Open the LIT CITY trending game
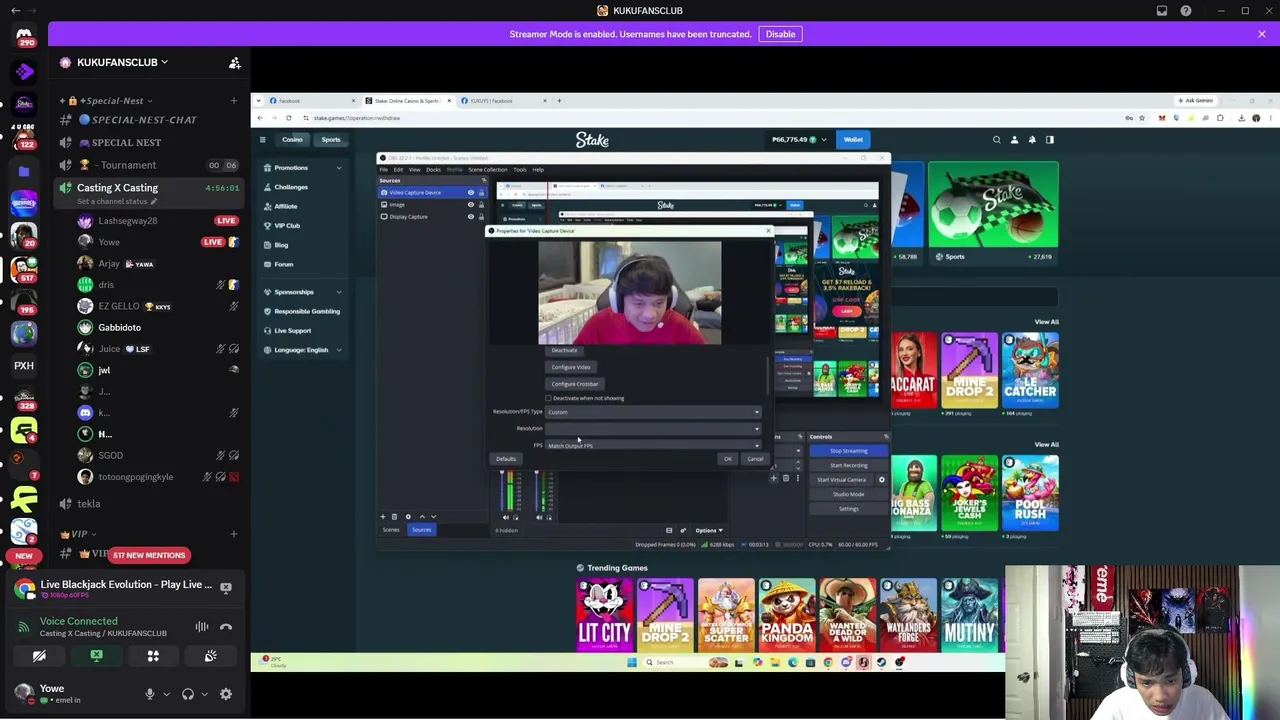 pyautogui.click(x=604, y=613)
